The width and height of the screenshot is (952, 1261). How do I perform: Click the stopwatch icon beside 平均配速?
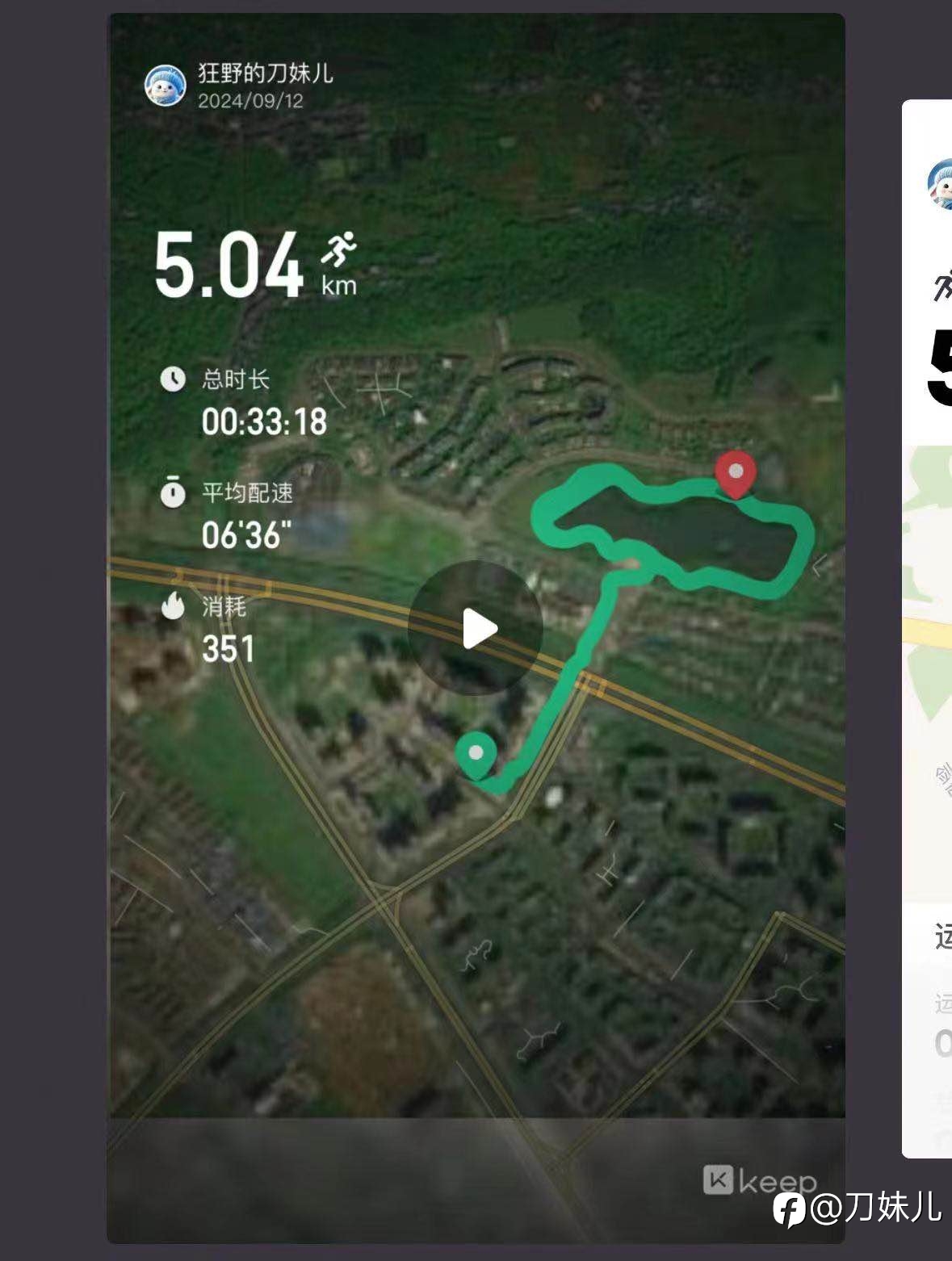point(173,492)
